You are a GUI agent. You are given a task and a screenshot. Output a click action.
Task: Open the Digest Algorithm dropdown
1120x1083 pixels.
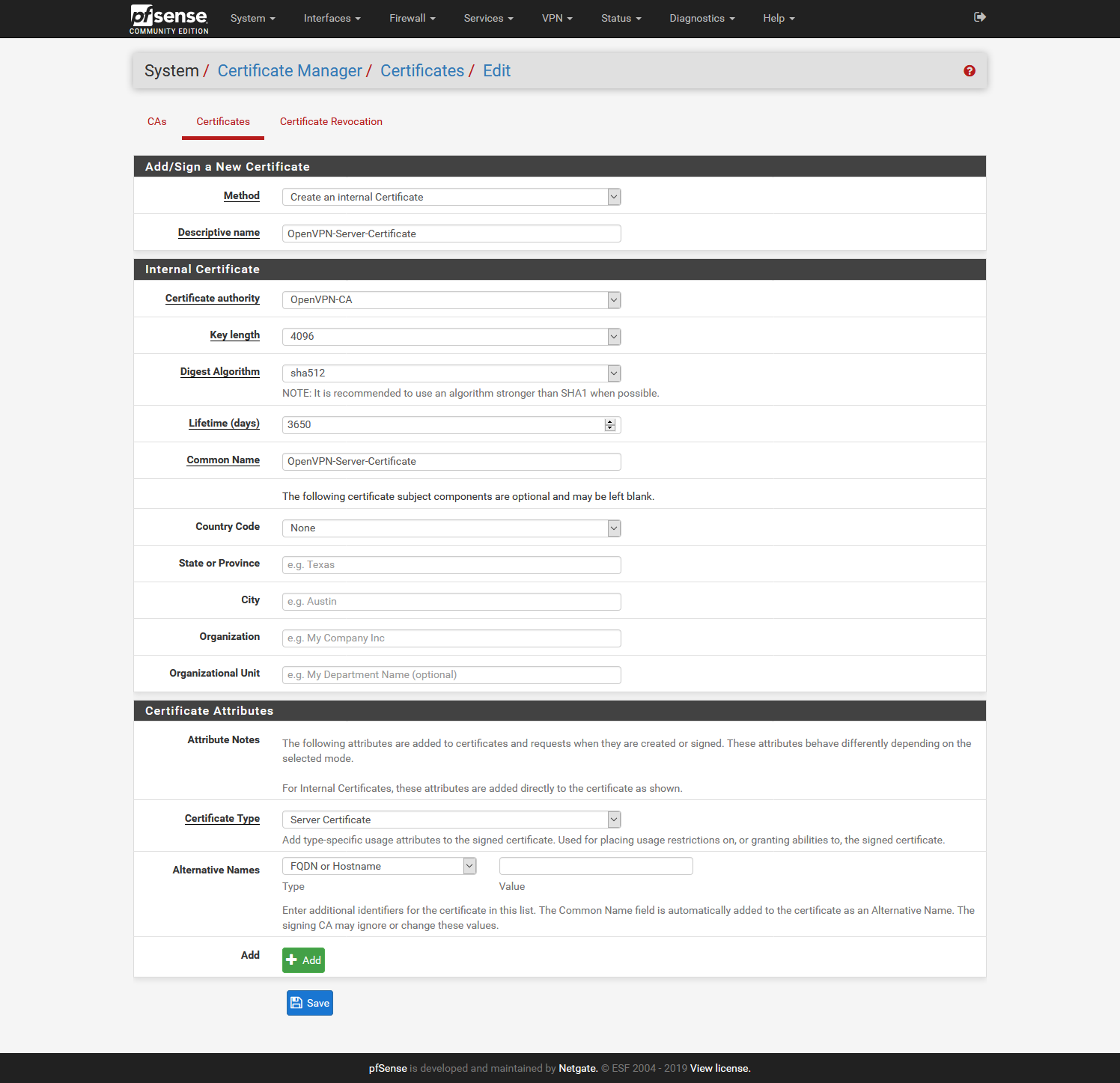451,373
